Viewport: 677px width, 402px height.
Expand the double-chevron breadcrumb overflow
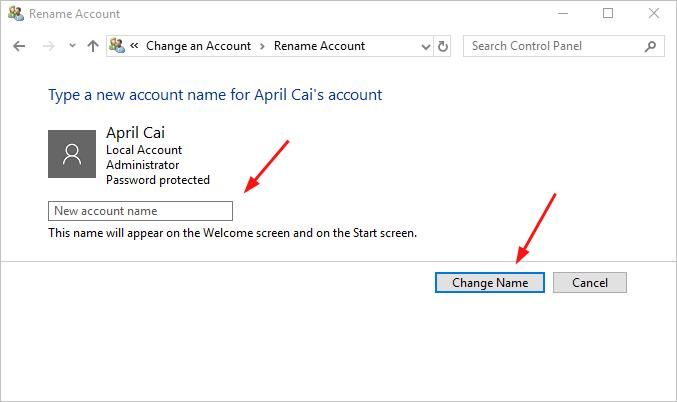134,46
